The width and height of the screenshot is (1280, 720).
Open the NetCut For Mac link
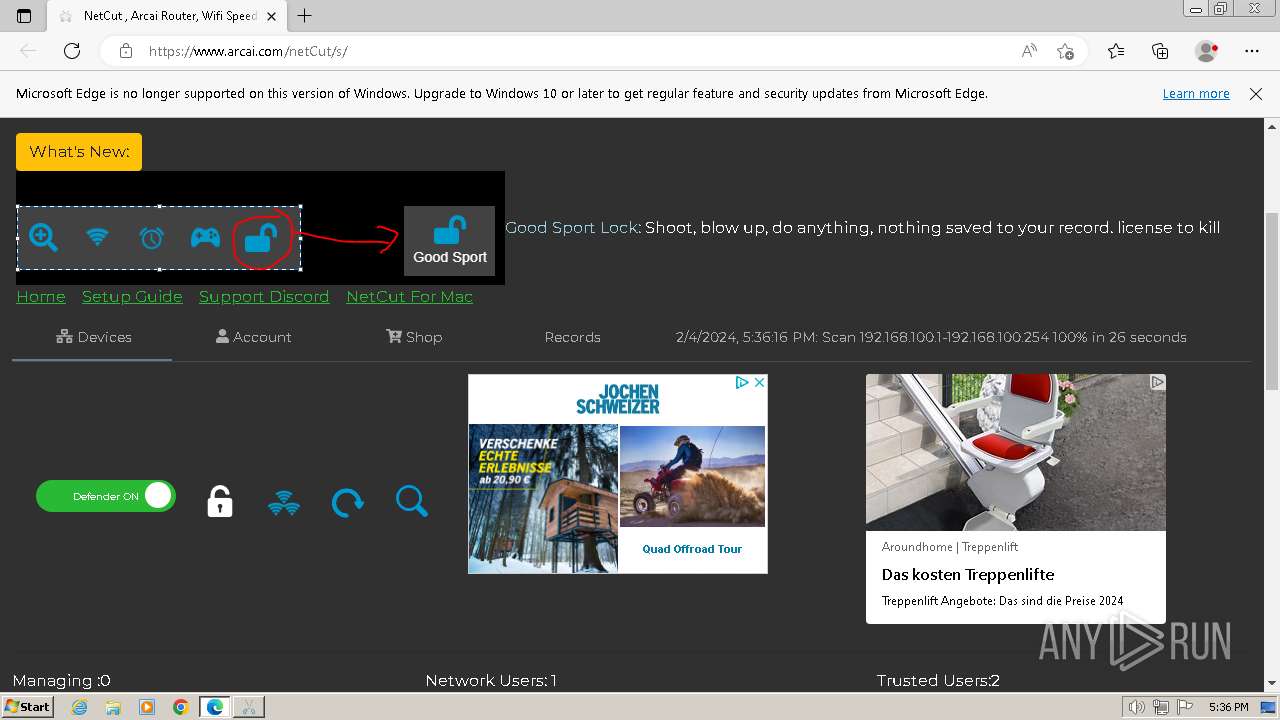coord(409,296)
